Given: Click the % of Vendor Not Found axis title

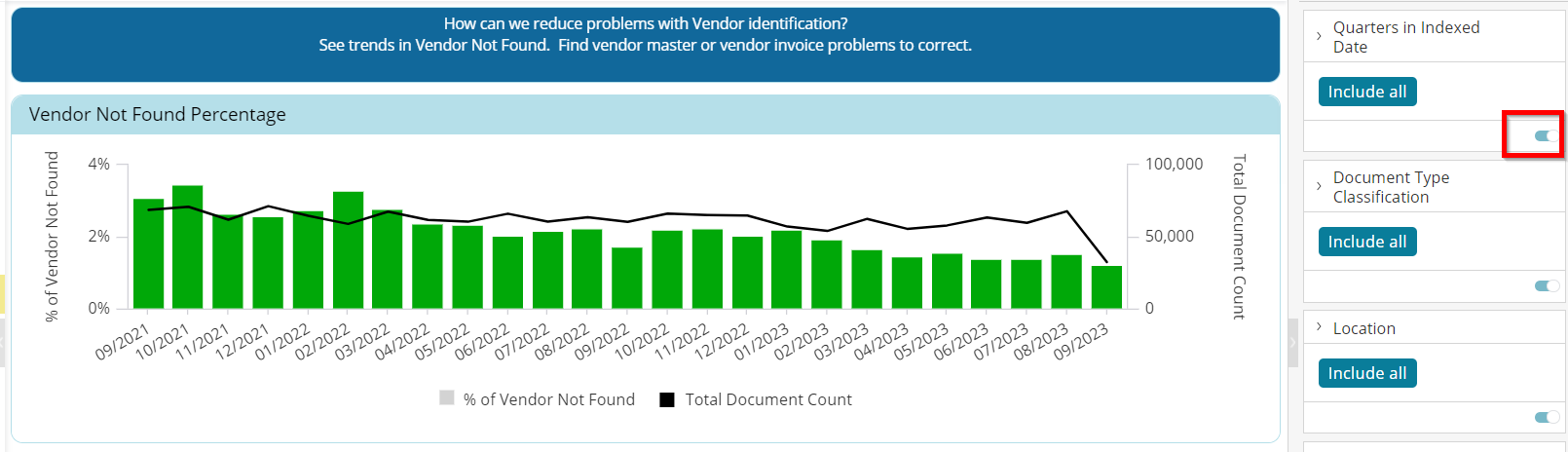Looking at the screenshot, I should (52, 236).
